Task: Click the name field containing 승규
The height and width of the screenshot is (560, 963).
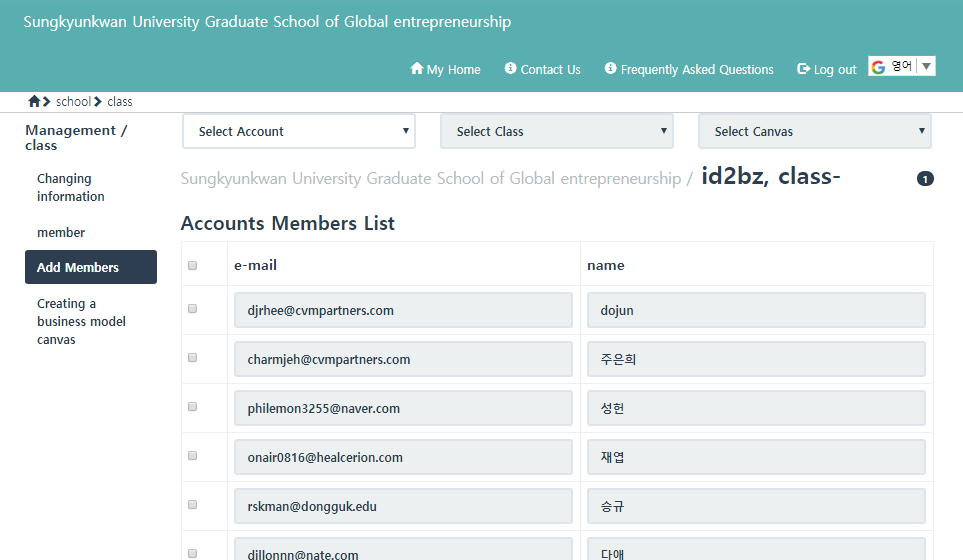Action: pos(757,507)
